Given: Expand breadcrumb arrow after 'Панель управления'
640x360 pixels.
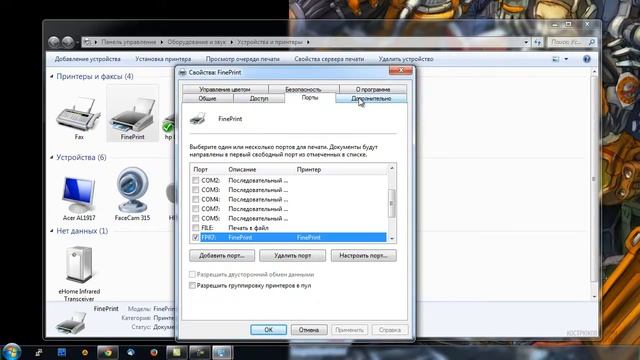Looking at the screenshot, I should point(162,42).
